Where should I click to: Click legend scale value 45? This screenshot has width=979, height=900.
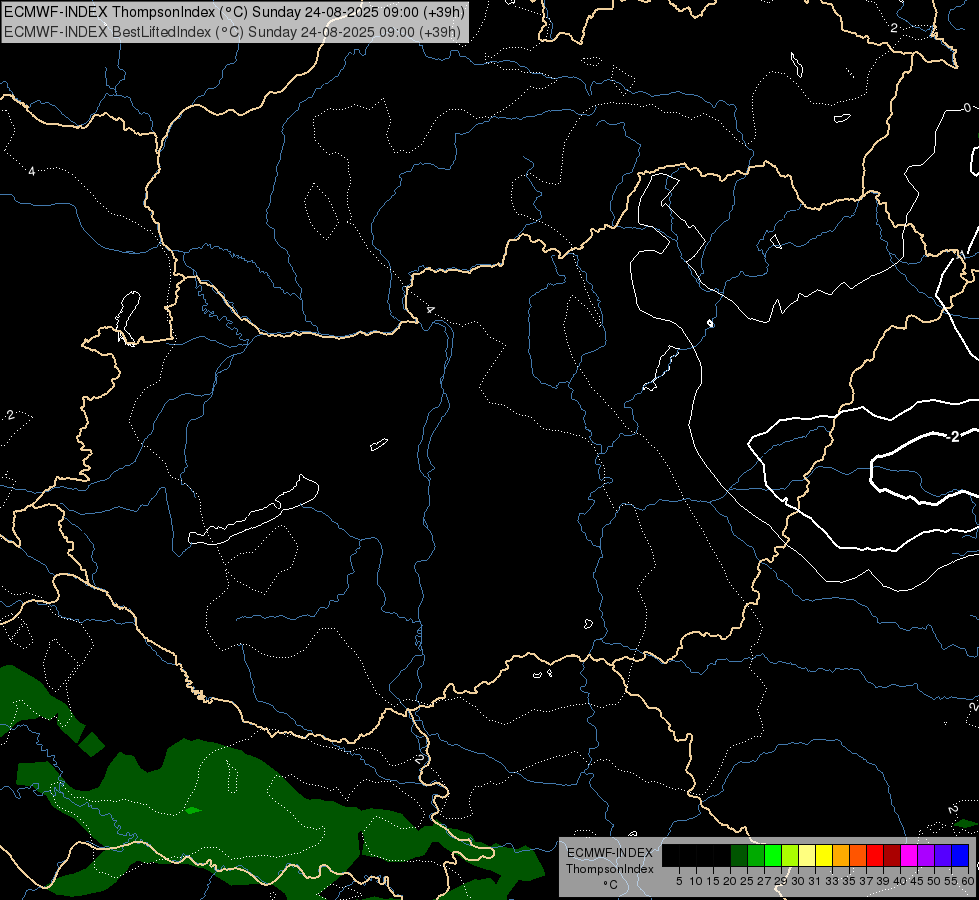pyautogui.click(x=917, y=881)
